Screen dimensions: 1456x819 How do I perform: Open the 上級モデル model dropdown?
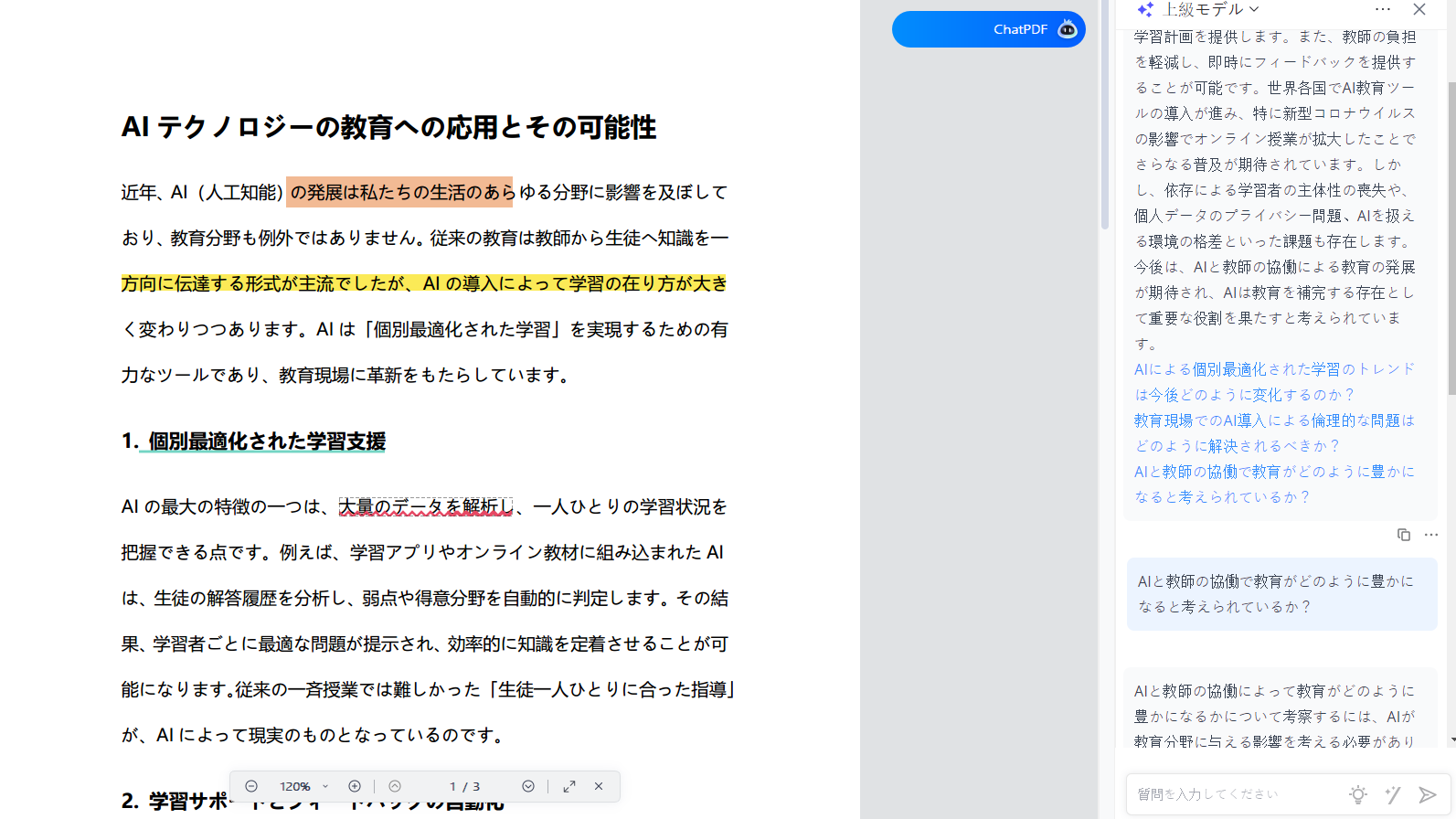point(1211,9)
